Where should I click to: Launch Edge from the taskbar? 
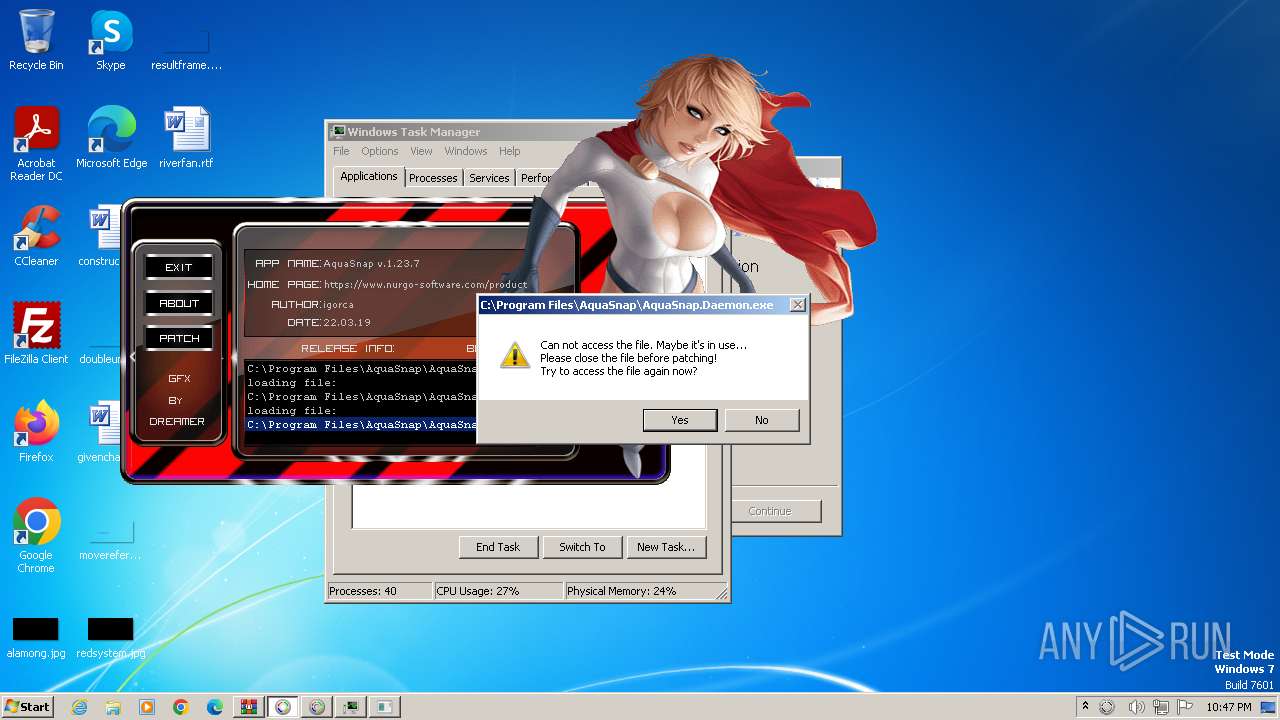215,707
